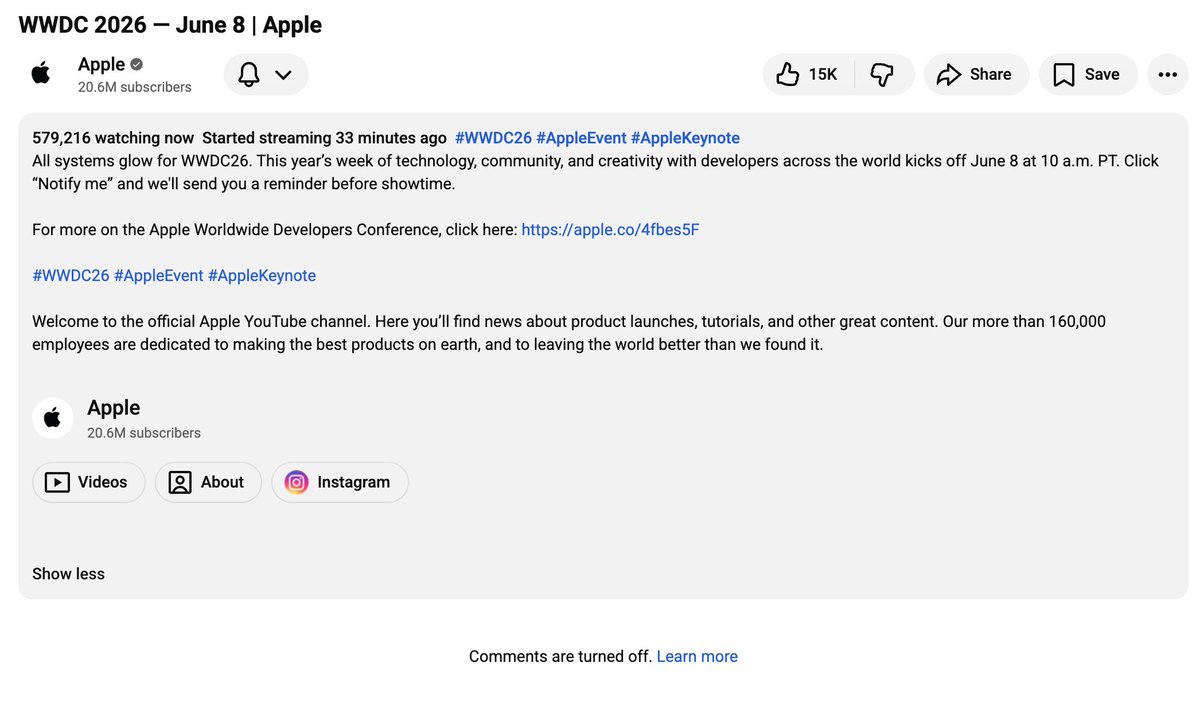This screenshot has width=1200, height=725.
Task: Click #WWDC26 hashtag below the conference link
Action: (x=71, y=275)
